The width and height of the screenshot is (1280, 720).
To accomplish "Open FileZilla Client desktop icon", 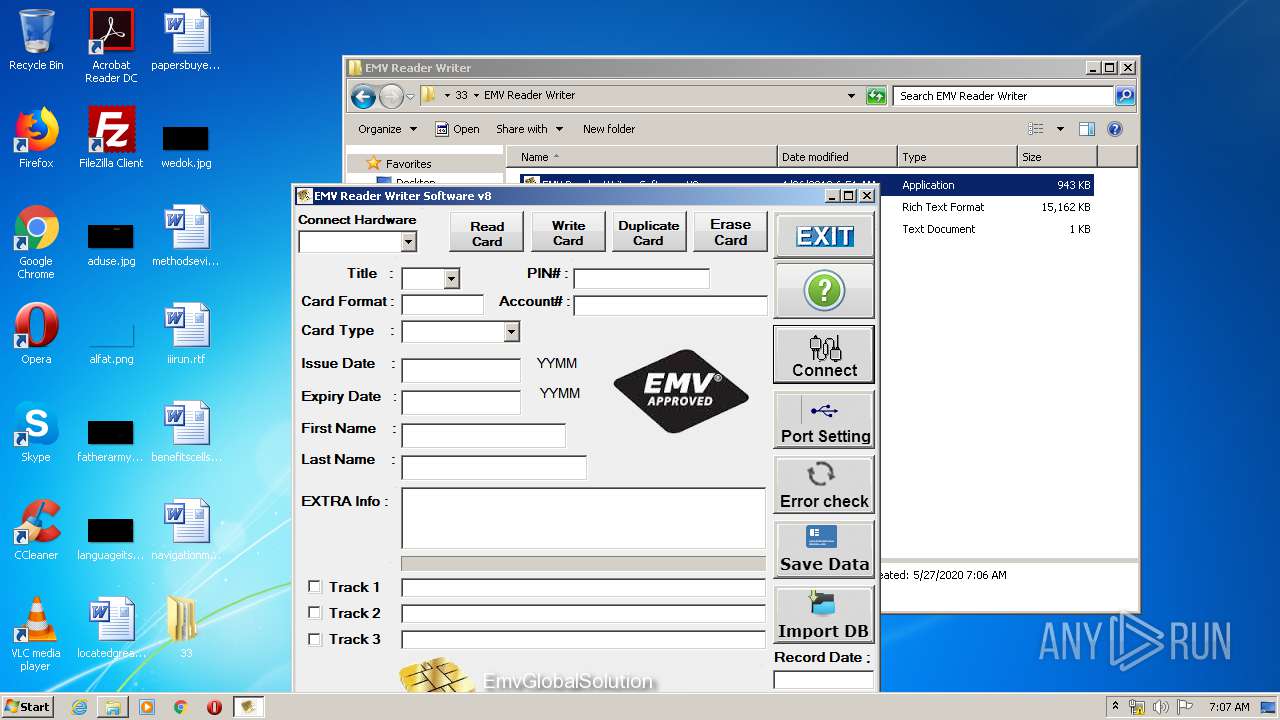I will [111, 138].
